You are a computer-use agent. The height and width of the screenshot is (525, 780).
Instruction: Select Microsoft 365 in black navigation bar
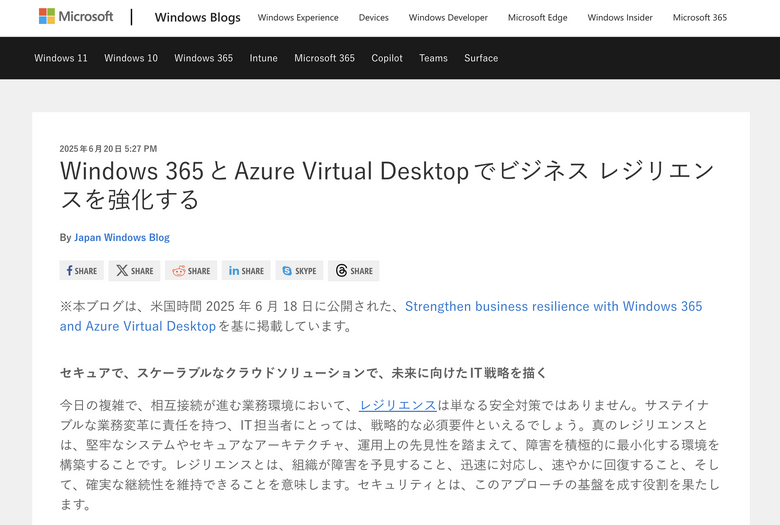324,58
